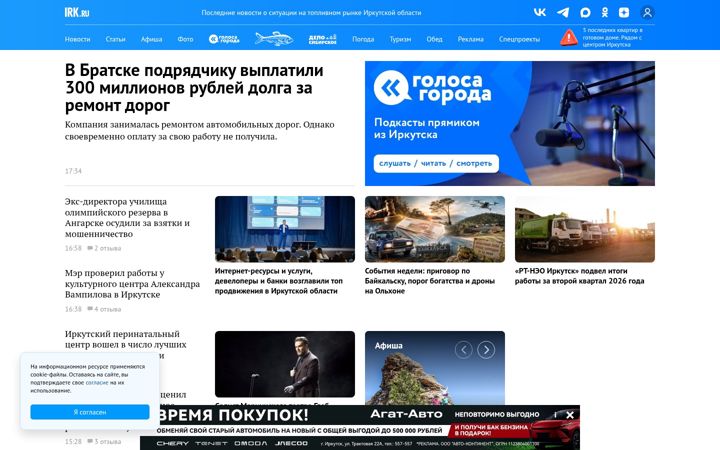Open article about Ангарск ex-director bribes

[x=127, y=218]
